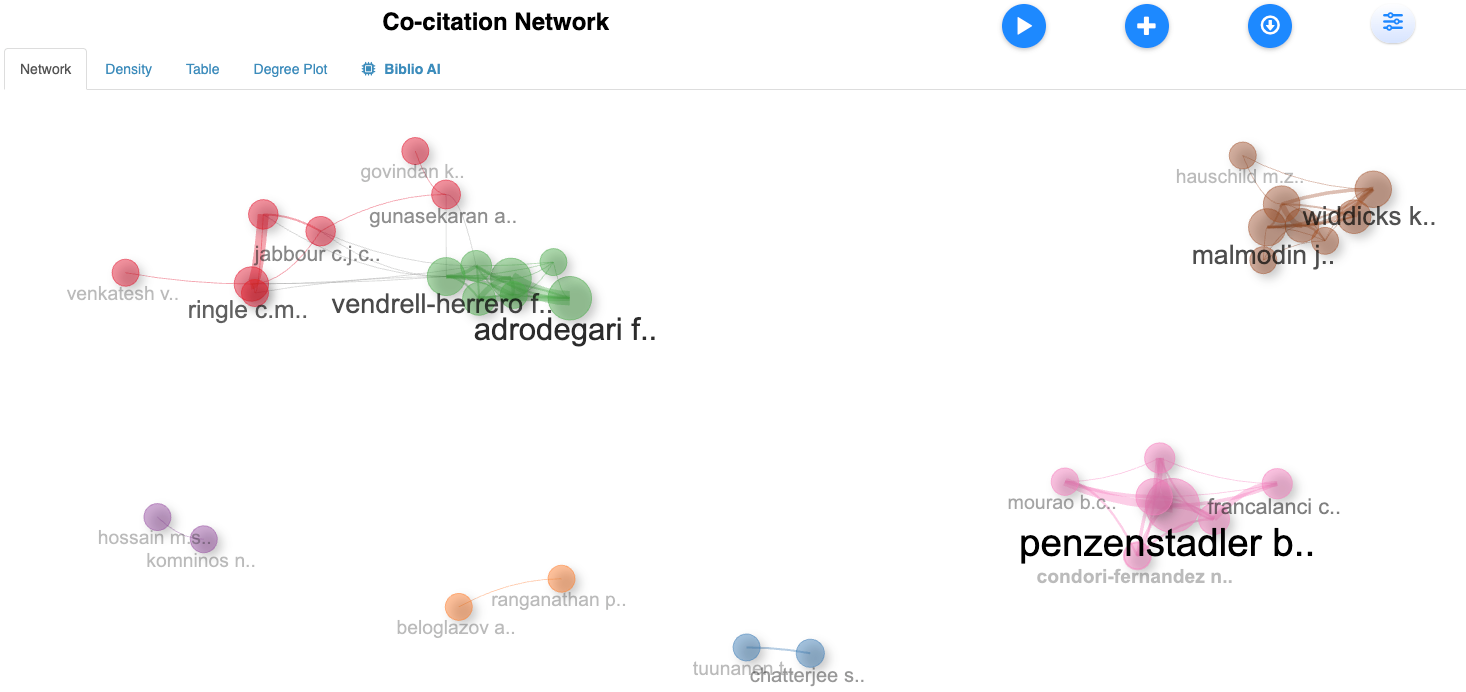Click the blue node above chatterjee s.
Viewport: 1466px width, 692px height.
point(810,654)
